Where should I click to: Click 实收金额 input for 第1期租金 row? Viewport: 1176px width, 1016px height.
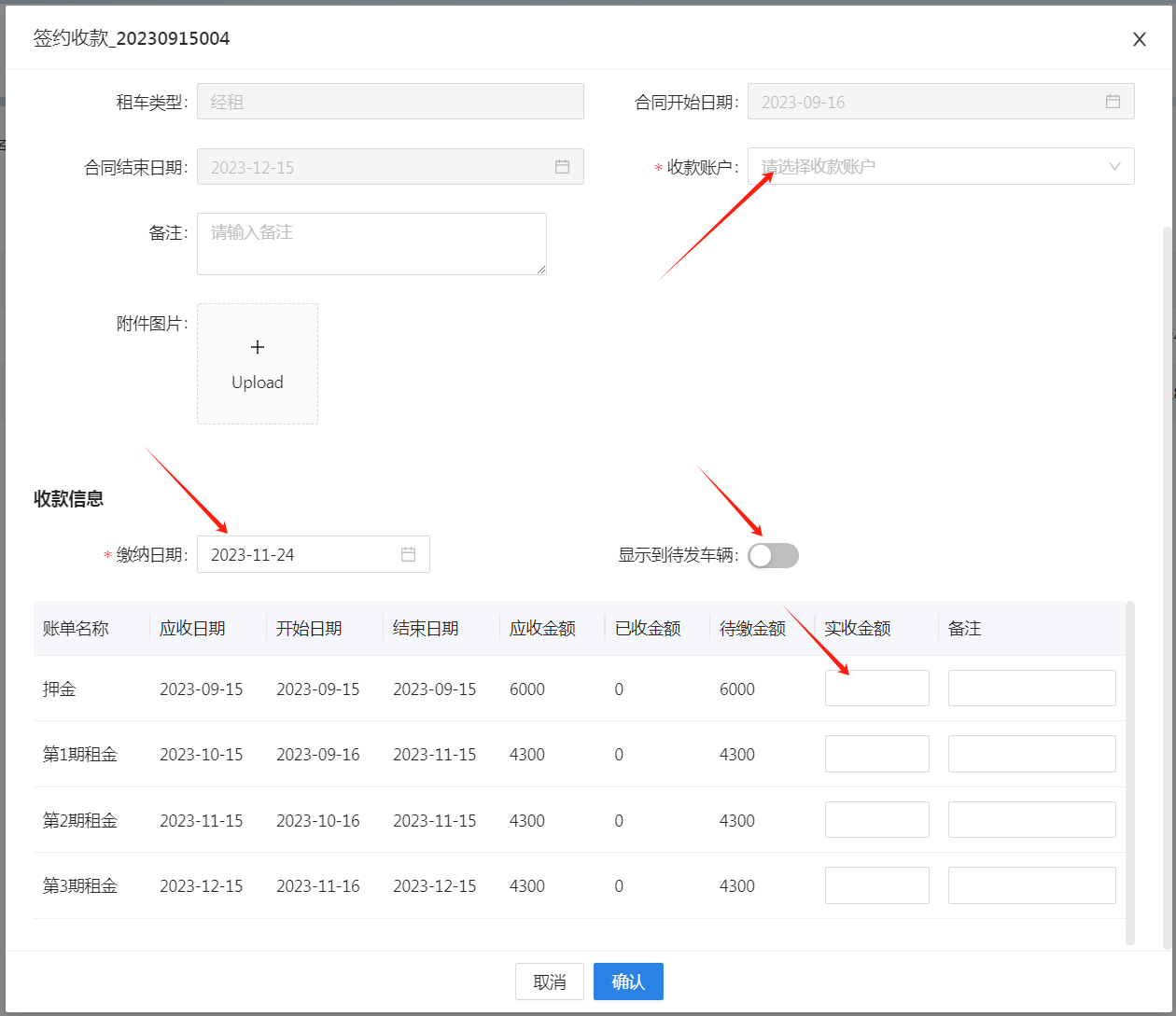click(876, 754)
